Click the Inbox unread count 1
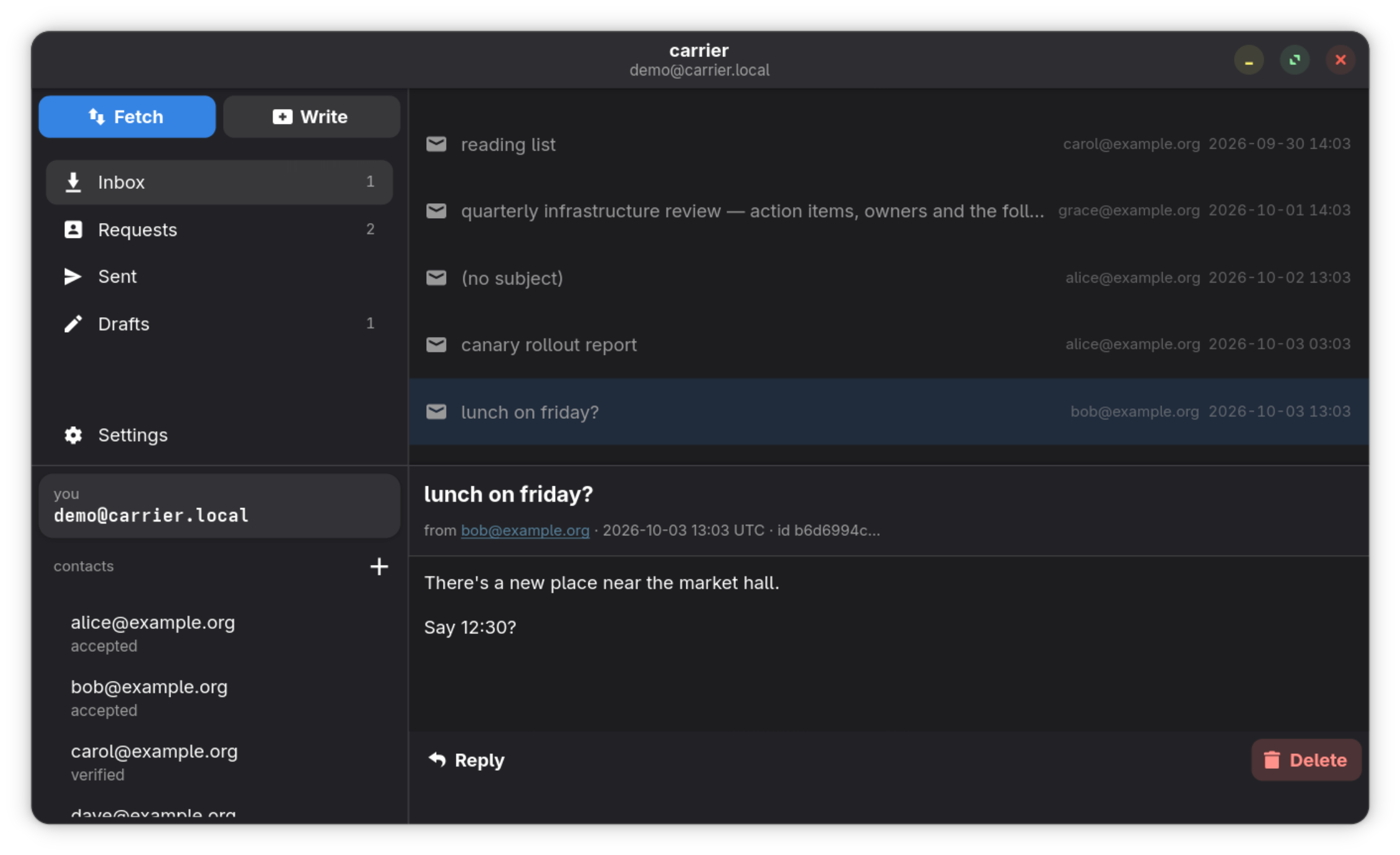 (x=370, y=182)
